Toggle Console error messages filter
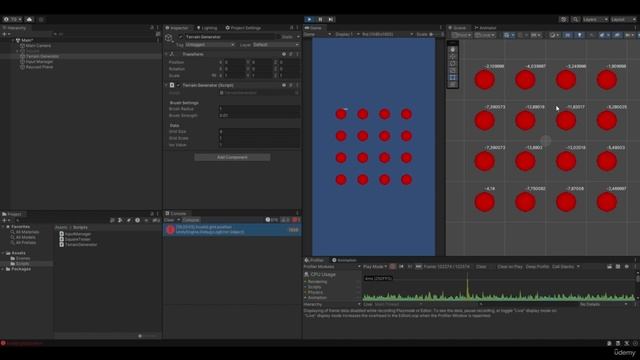This screenshot has height=360, width=640. 296,220
